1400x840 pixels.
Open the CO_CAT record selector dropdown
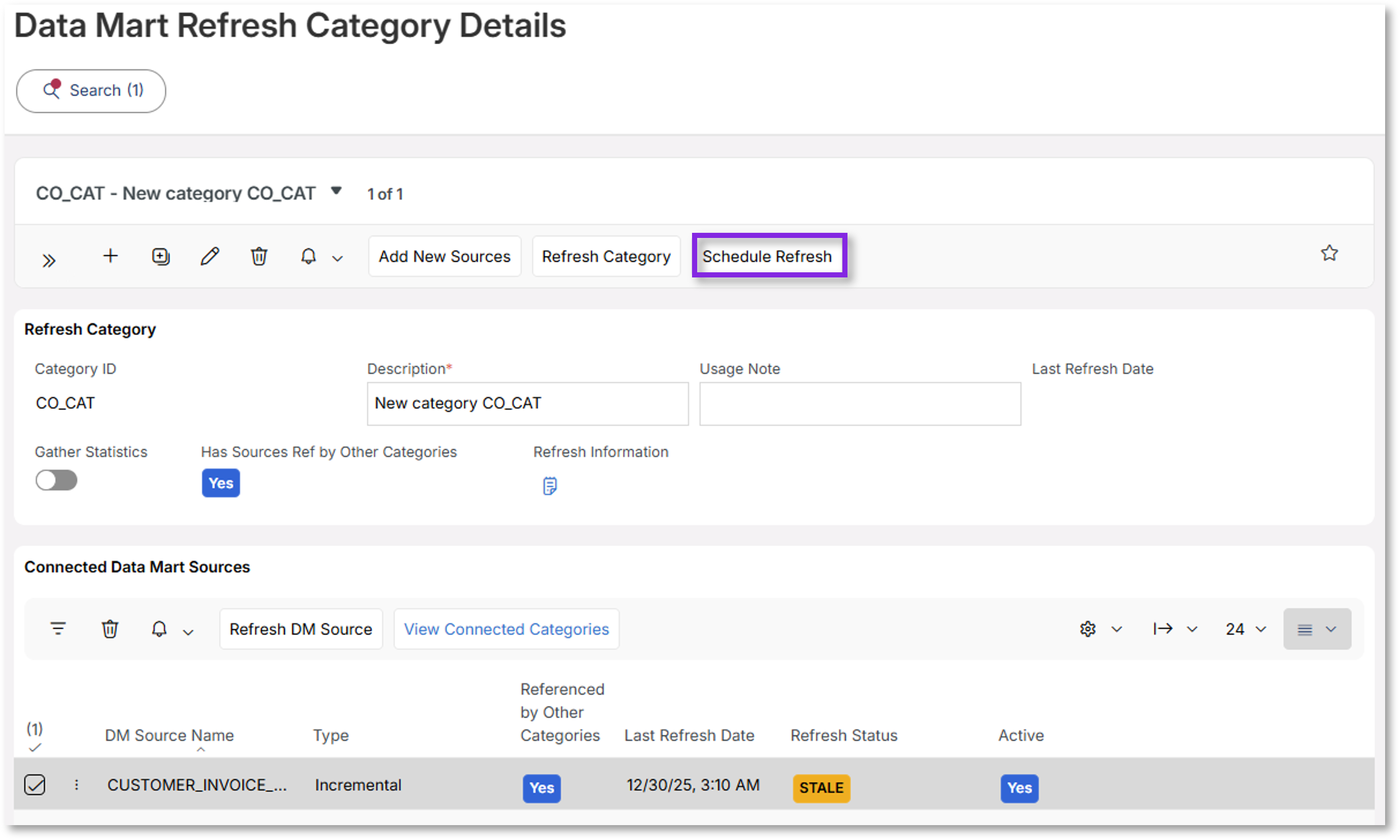(336, 191)
